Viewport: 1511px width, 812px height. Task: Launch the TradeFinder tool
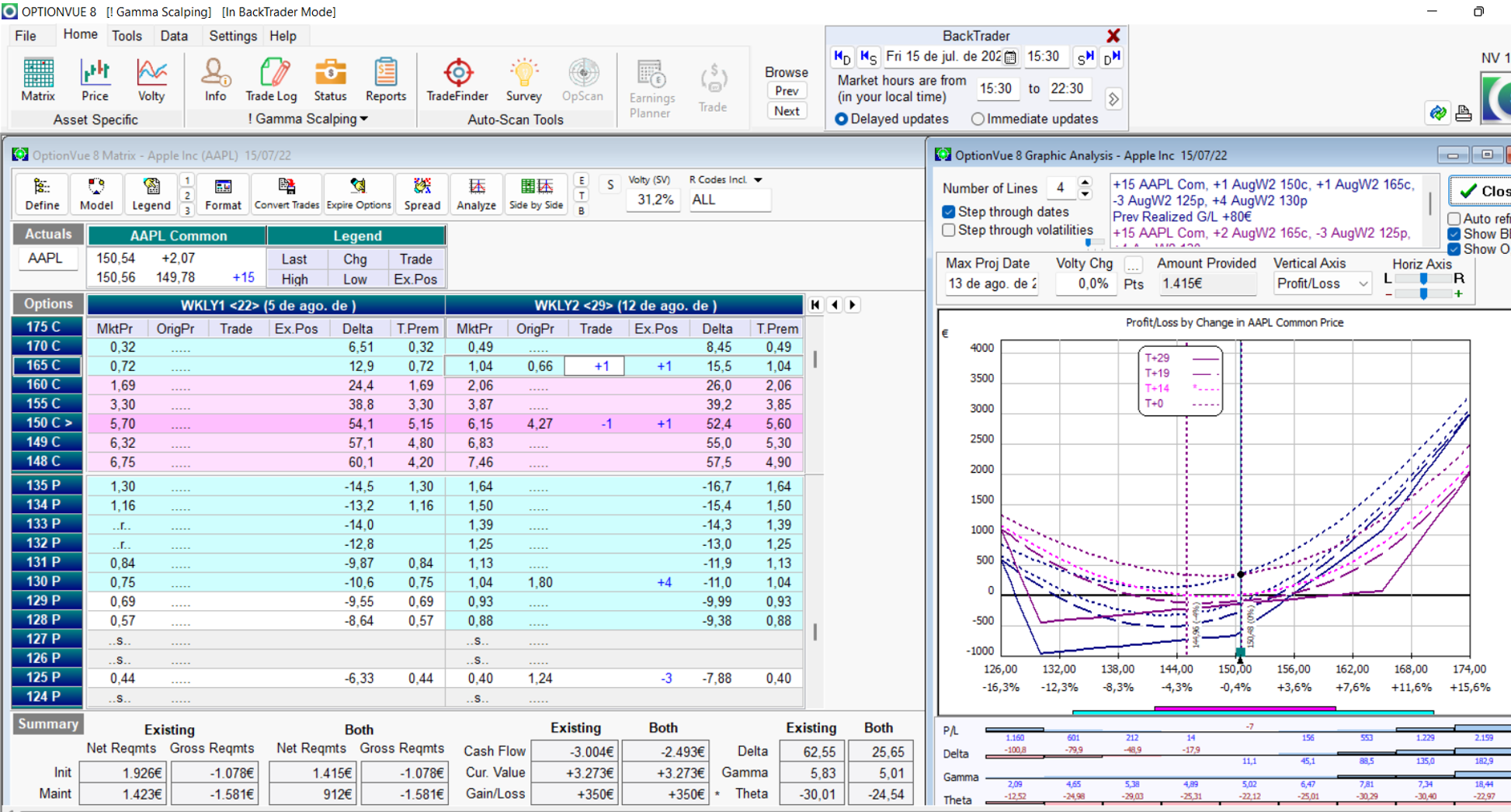click(x=457, y=80)
